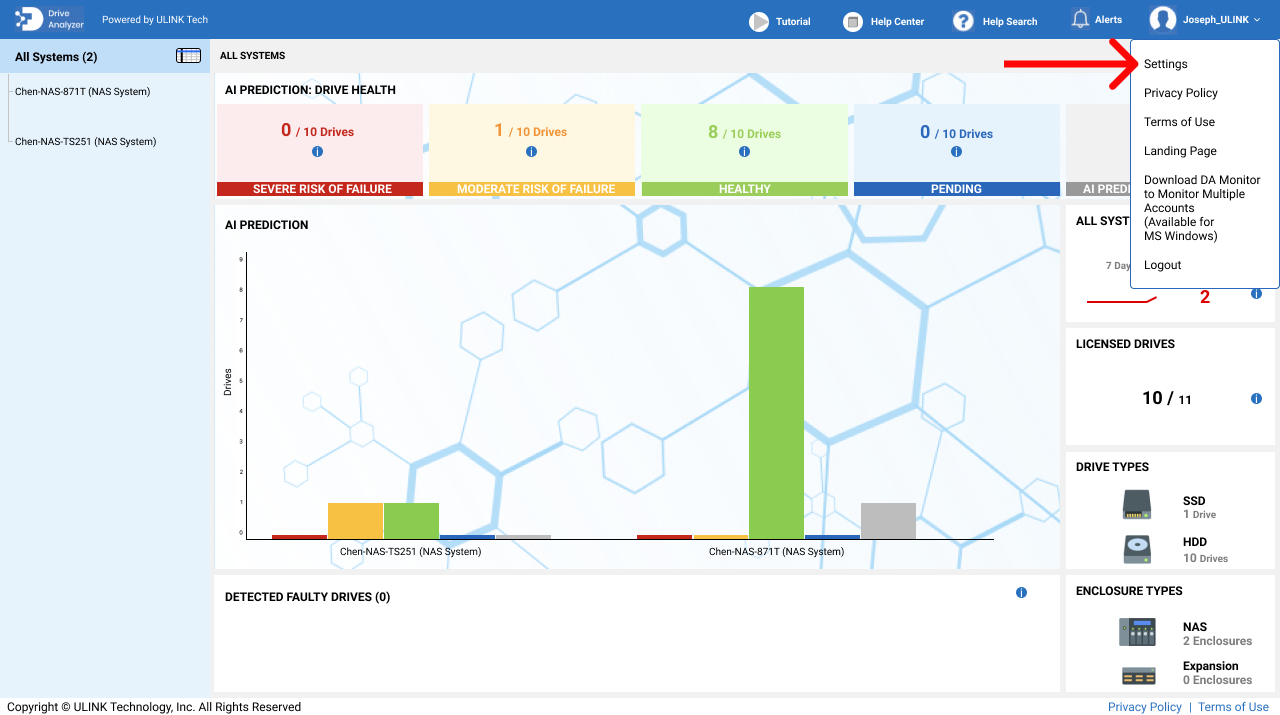Click info icon in Licensed Drives panel
The width and height of the screenshot is (1280, 715).
[x=1256, y=399]
